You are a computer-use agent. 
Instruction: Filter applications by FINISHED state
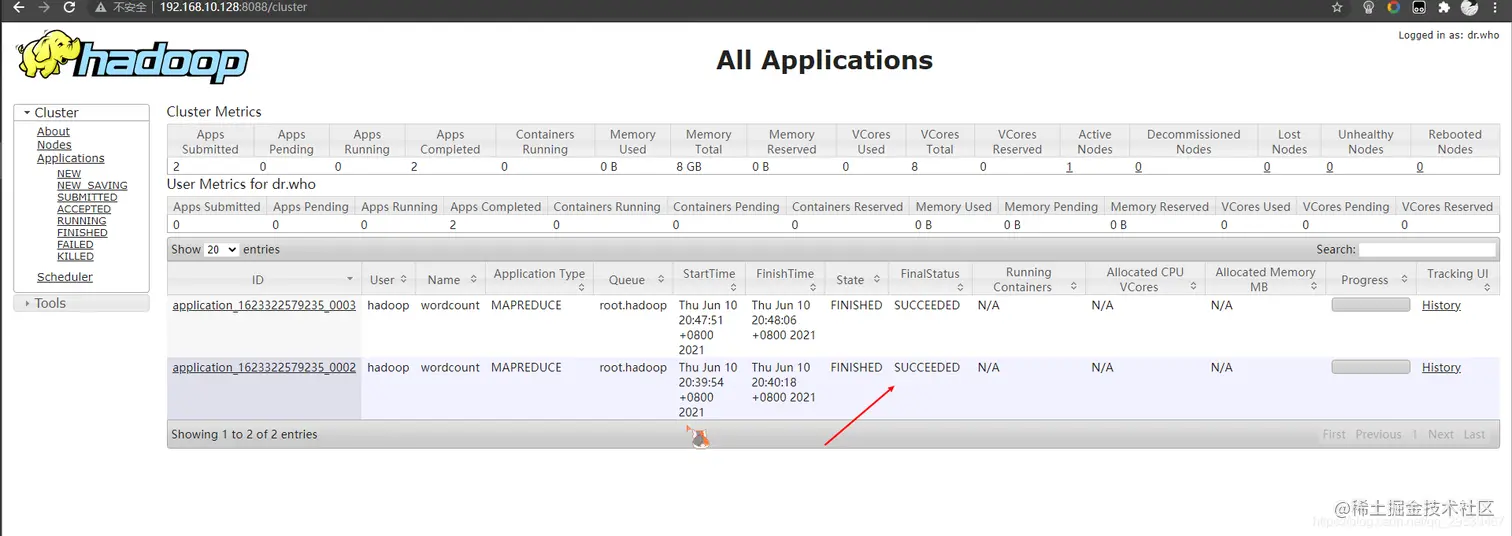(82, 233)
